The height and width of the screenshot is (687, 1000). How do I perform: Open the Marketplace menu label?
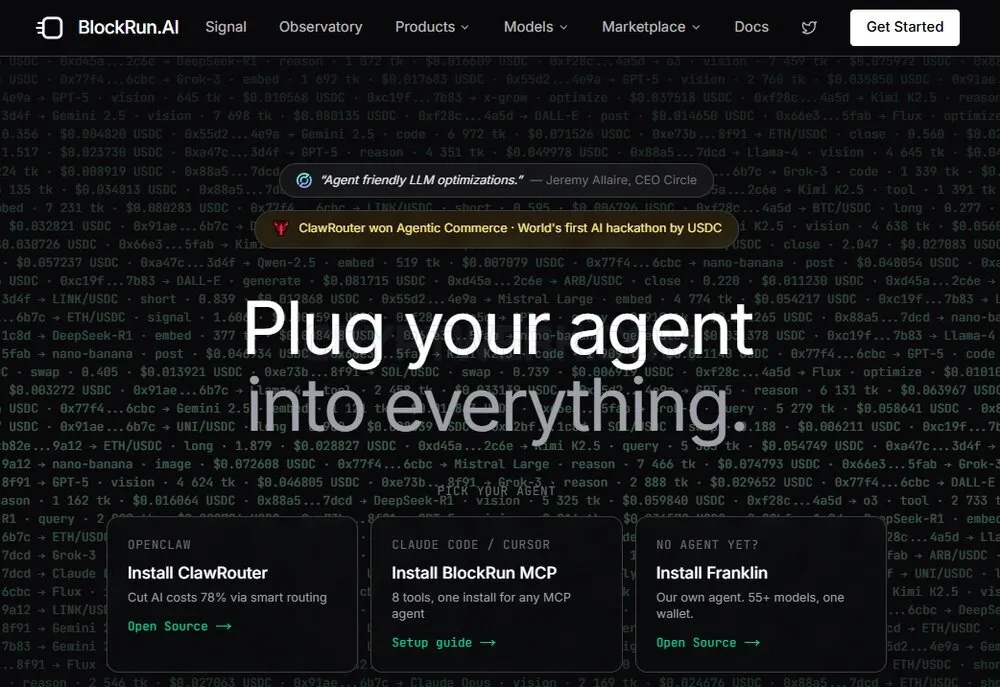point(643,27)
